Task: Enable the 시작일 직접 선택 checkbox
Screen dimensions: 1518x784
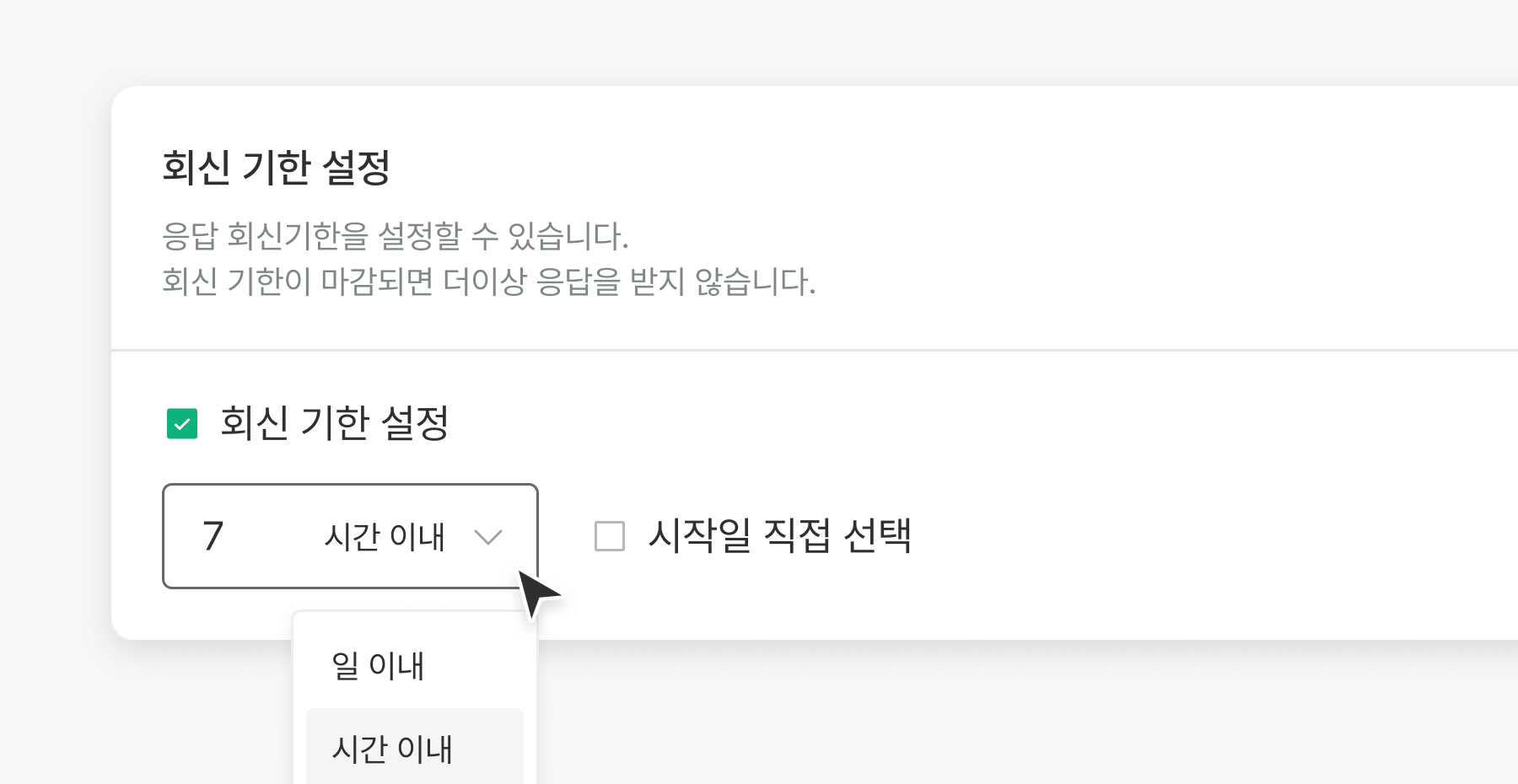Action: (610, 536)
